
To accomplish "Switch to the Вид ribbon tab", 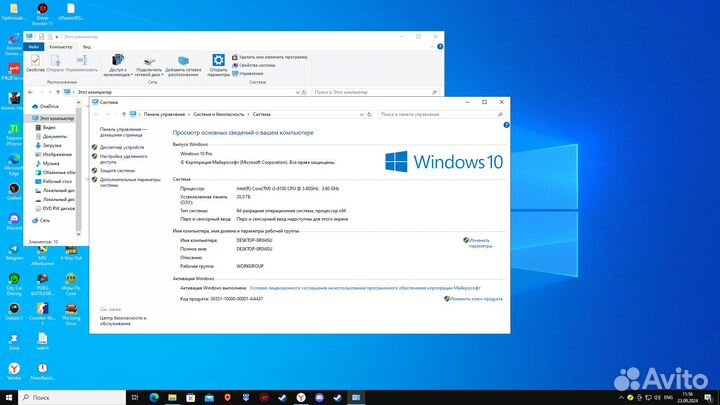I will click(87, 47).
